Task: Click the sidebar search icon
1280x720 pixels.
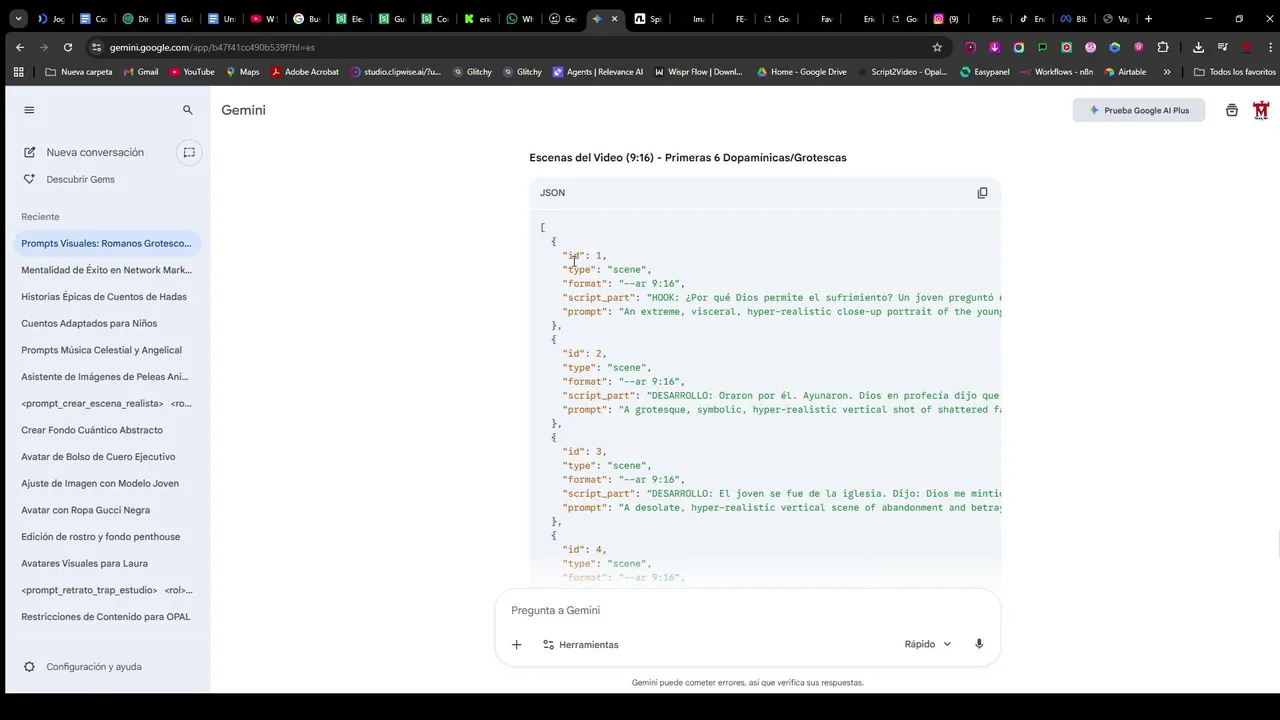Action: 187,110
